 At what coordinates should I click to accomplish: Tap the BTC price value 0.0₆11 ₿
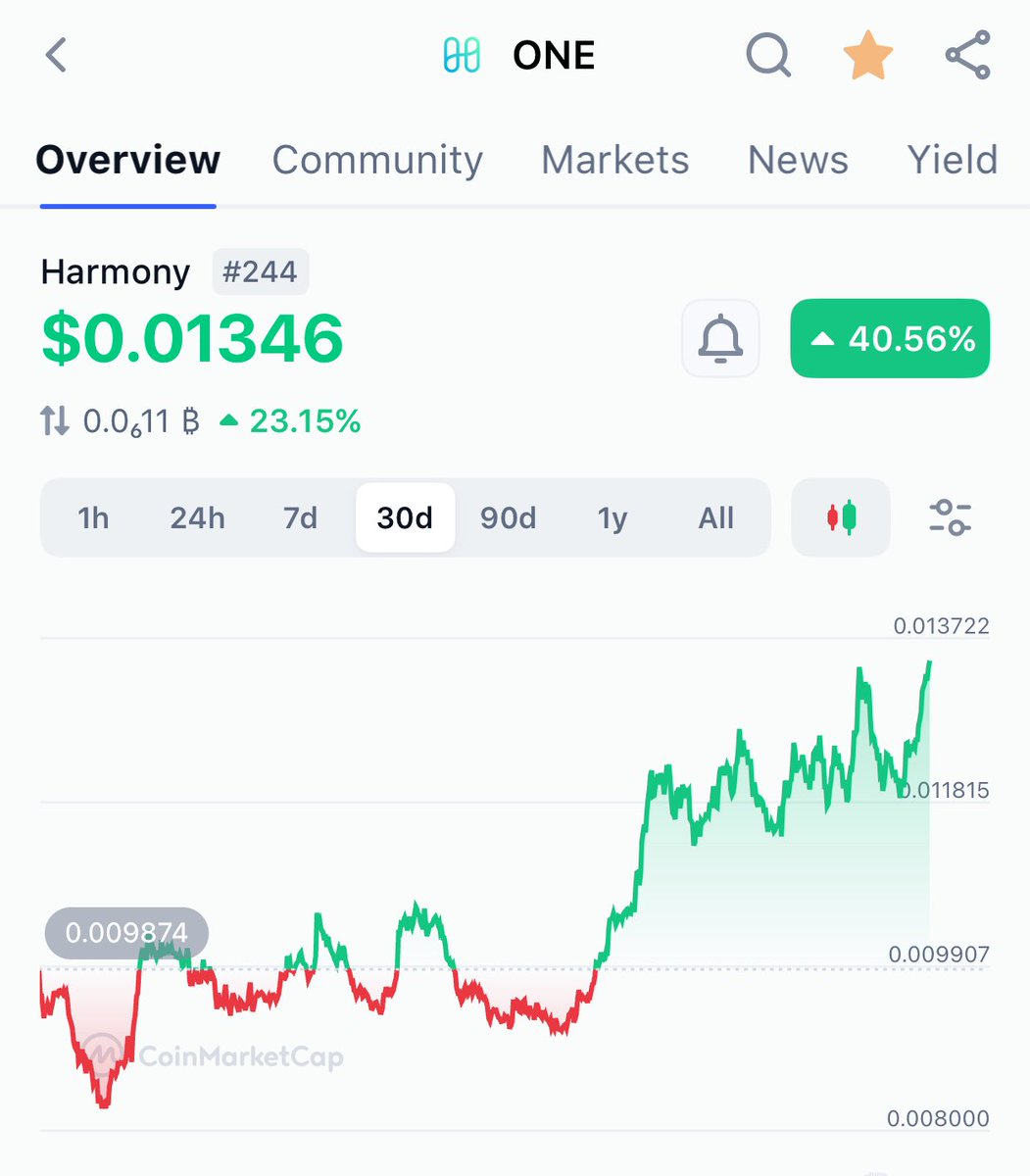click(141, 422)
